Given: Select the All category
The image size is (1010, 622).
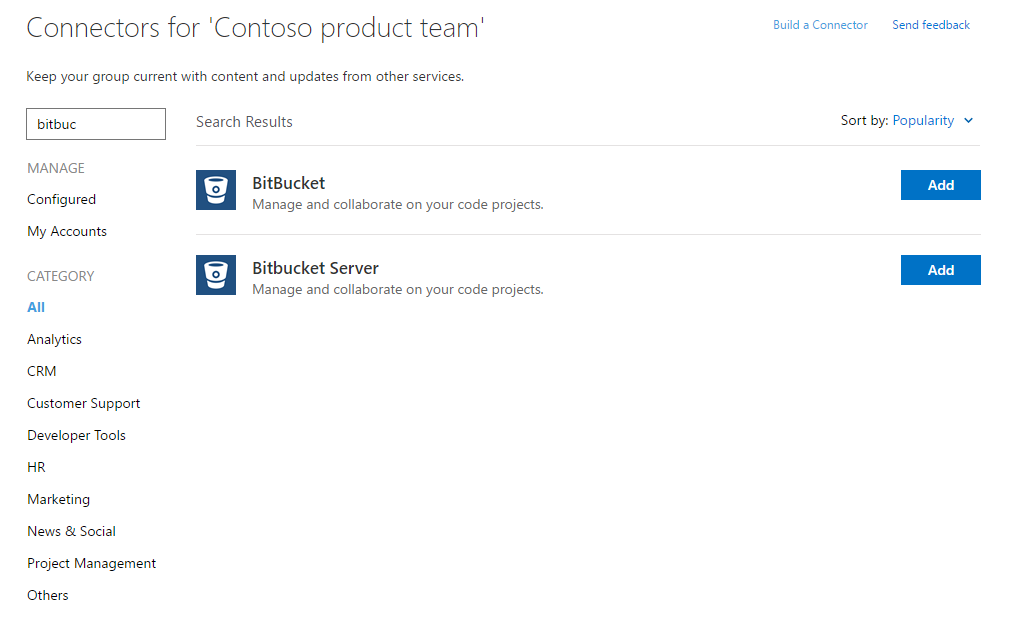Looking at the screenshot, I should pos(36,307).
